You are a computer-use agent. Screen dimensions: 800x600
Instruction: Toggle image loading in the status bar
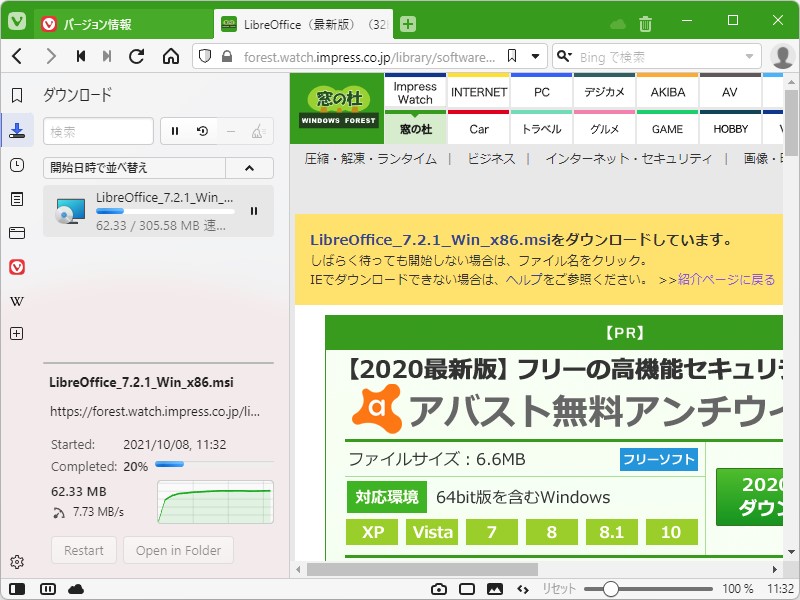point(494,589)
